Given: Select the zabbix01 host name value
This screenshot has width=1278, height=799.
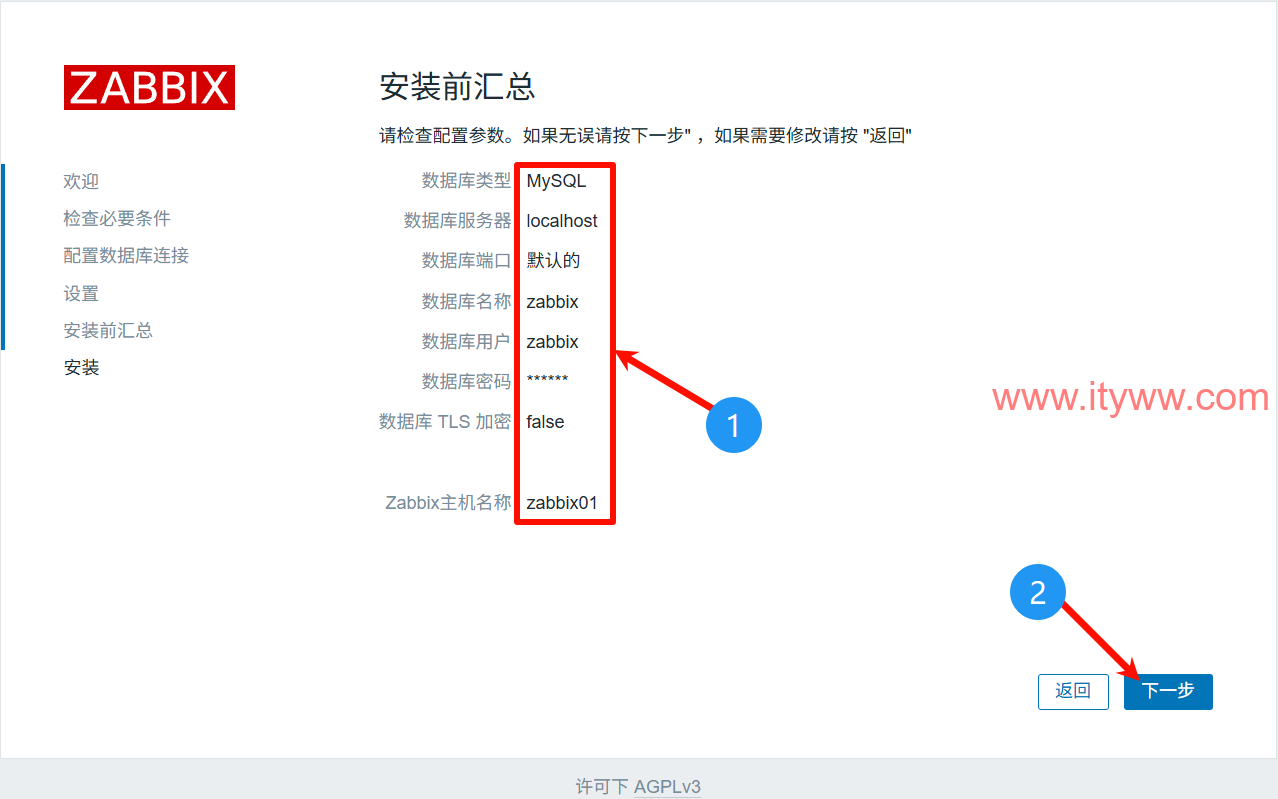Looking at the screenshot, I should click(562, 502).
